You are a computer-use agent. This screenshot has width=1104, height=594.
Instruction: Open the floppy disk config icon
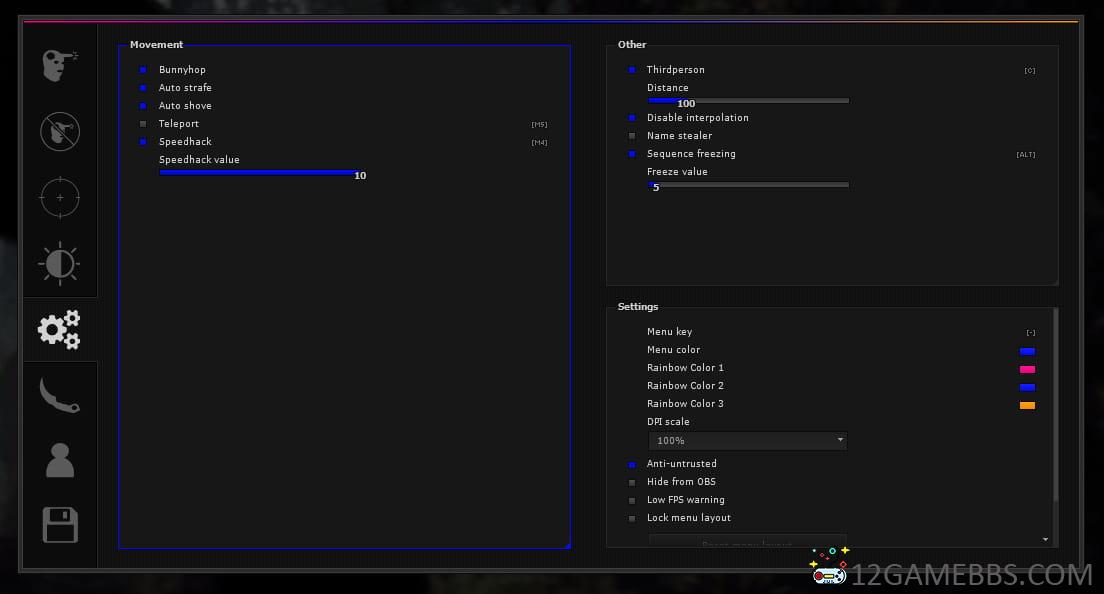(60, 525)
